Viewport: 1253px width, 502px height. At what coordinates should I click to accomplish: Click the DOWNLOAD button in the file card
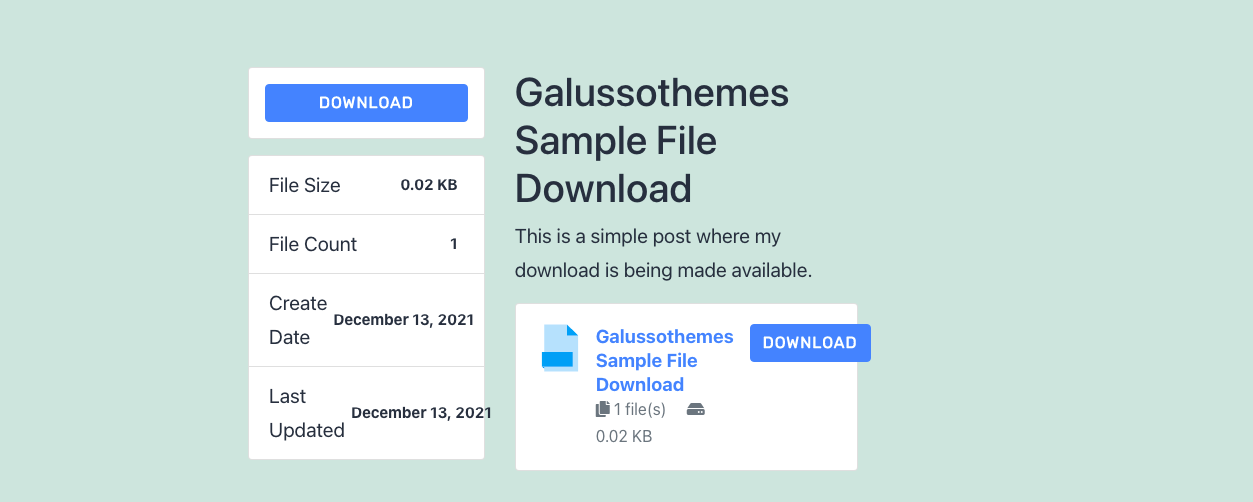[810, 343]
